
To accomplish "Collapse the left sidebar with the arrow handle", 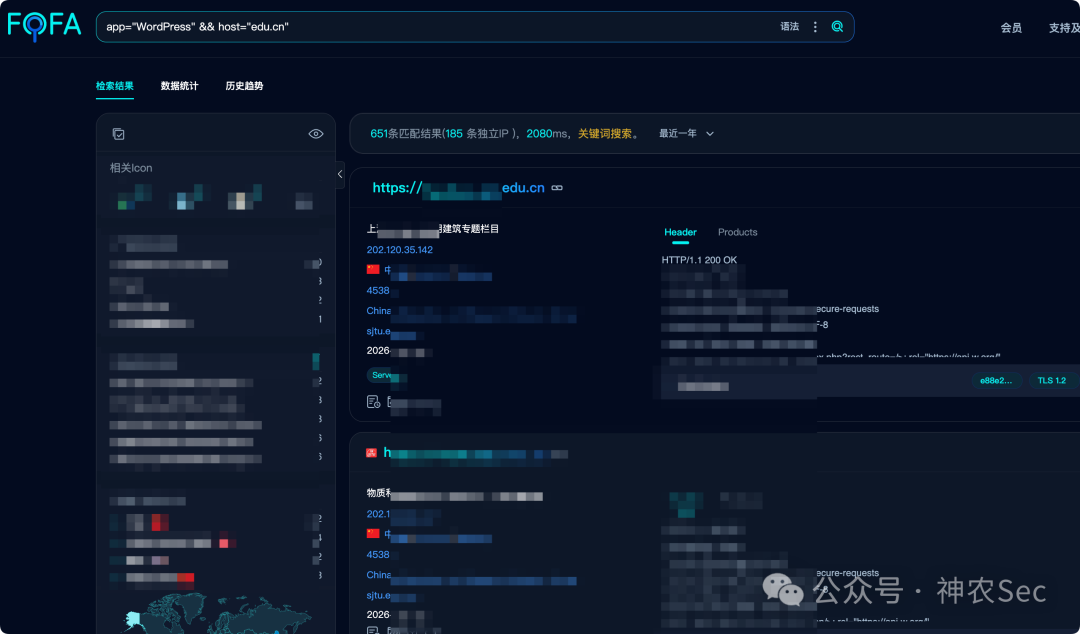I will 340,174.
